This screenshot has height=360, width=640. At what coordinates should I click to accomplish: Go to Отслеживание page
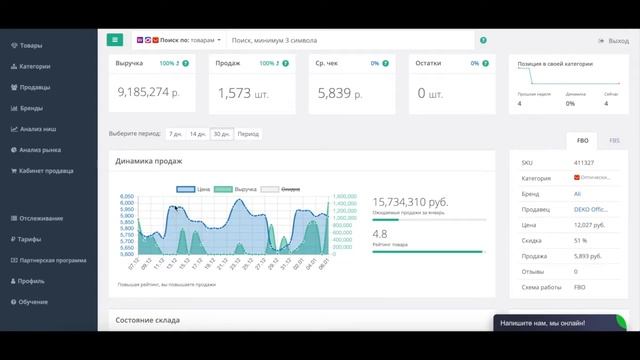[x=37, y=218]
